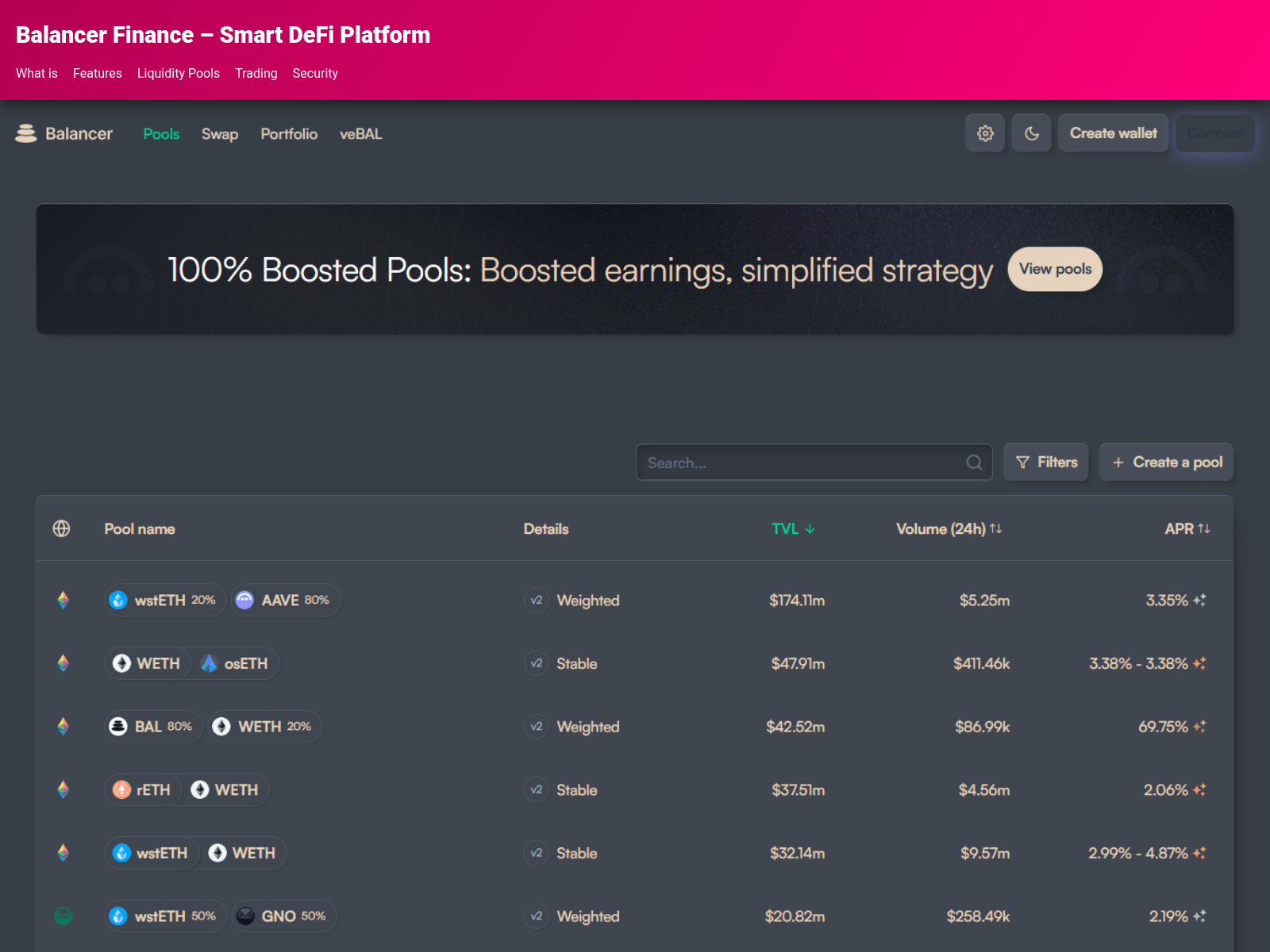Click the rETH token chip
The image size is (1270, 952).
(x=143, y=790)
